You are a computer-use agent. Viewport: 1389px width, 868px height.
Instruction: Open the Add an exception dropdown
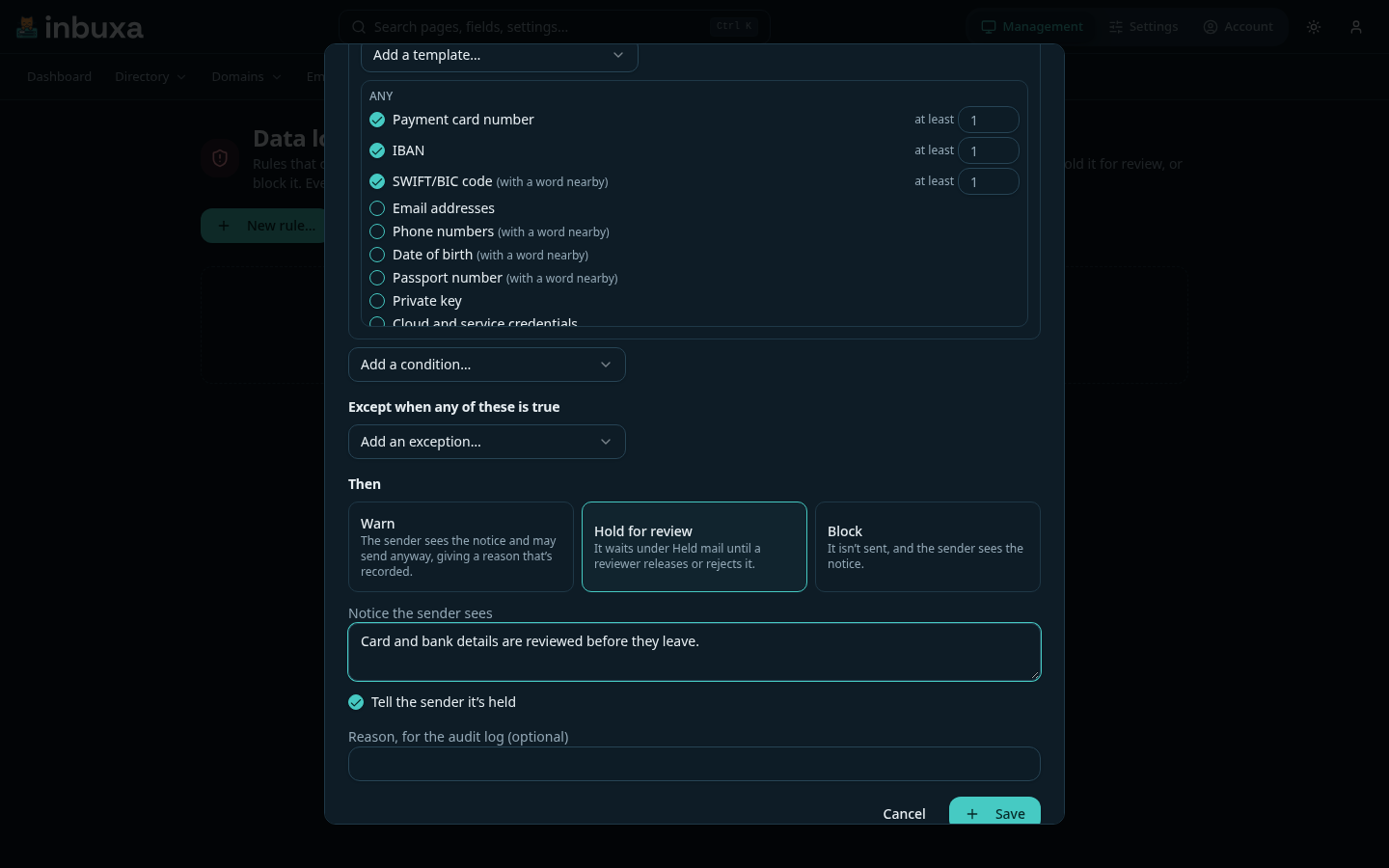[x=487, y=442]
